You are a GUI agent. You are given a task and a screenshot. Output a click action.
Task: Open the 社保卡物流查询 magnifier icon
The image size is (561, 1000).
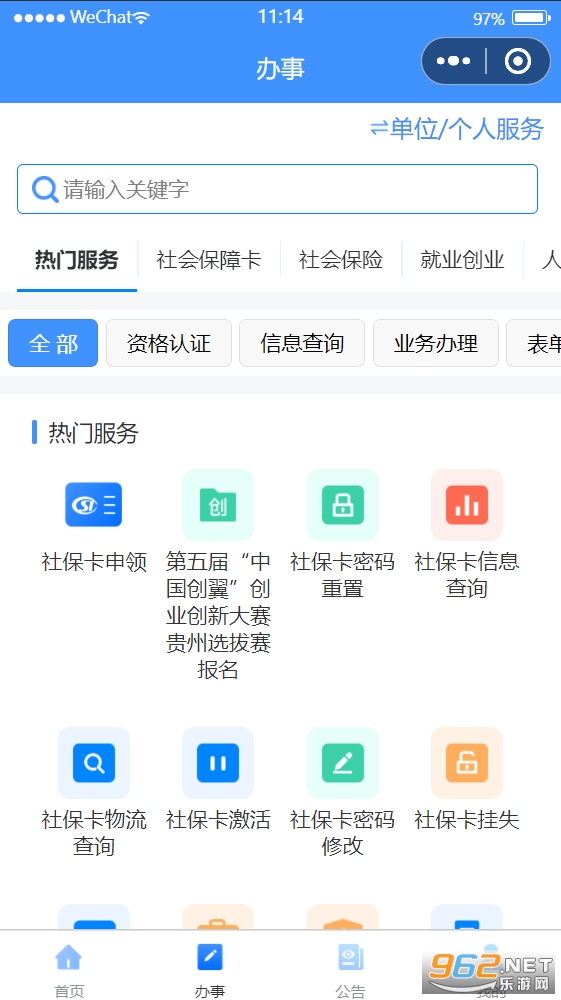click(x=94, y=763)
